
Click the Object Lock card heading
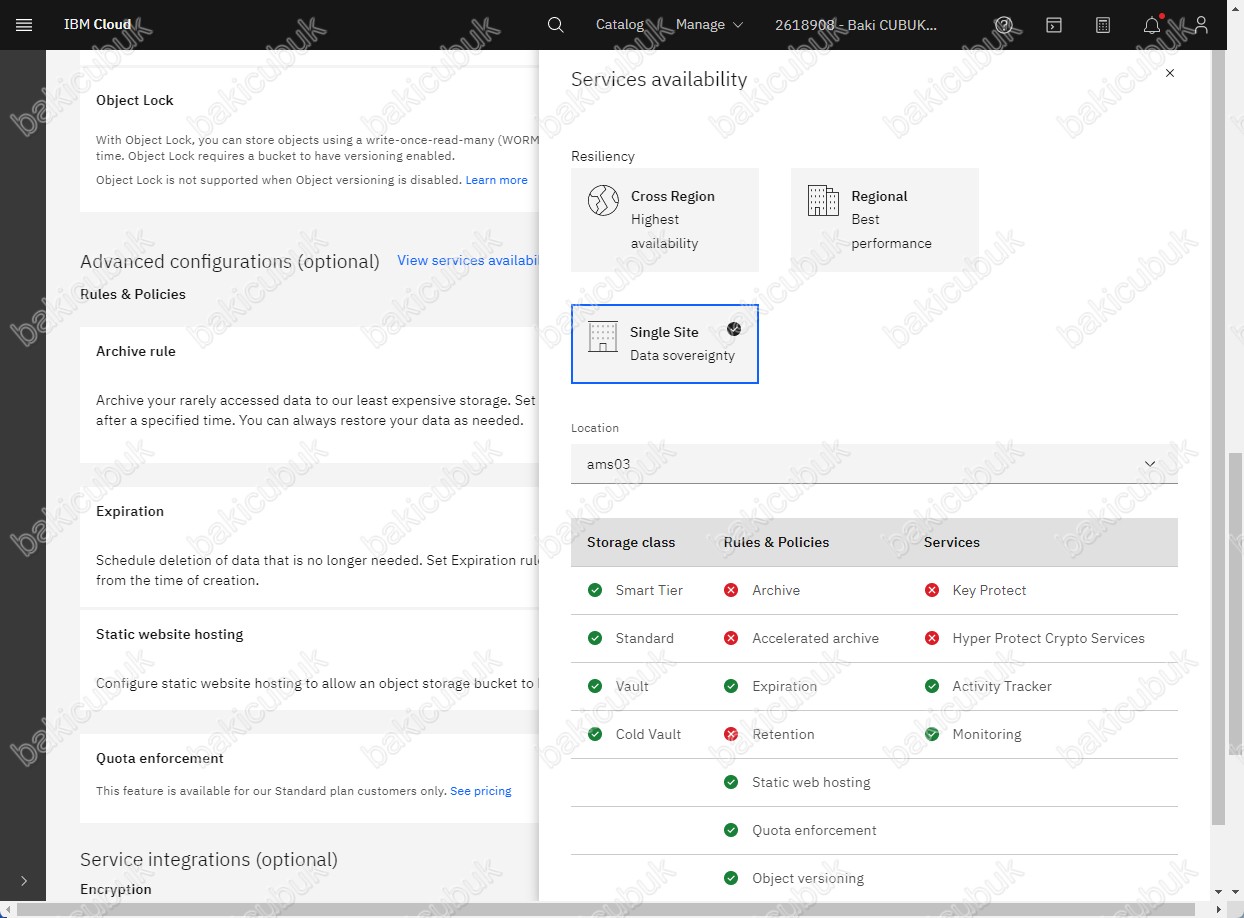click(x=135, y=100)
